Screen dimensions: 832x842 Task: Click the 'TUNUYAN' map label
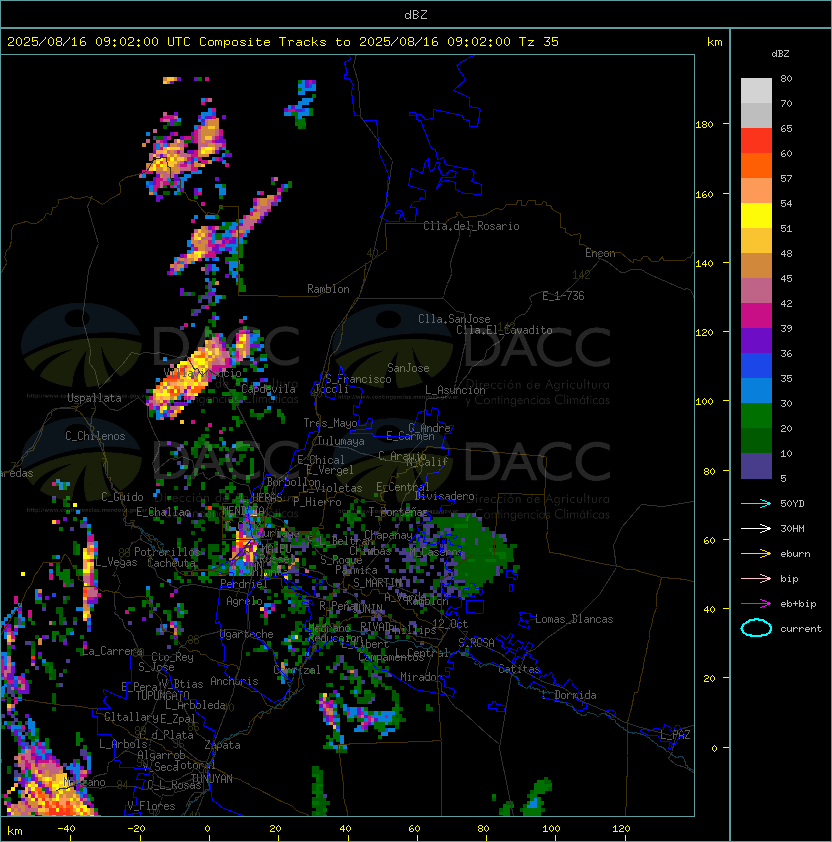click(x=212, y=779)
